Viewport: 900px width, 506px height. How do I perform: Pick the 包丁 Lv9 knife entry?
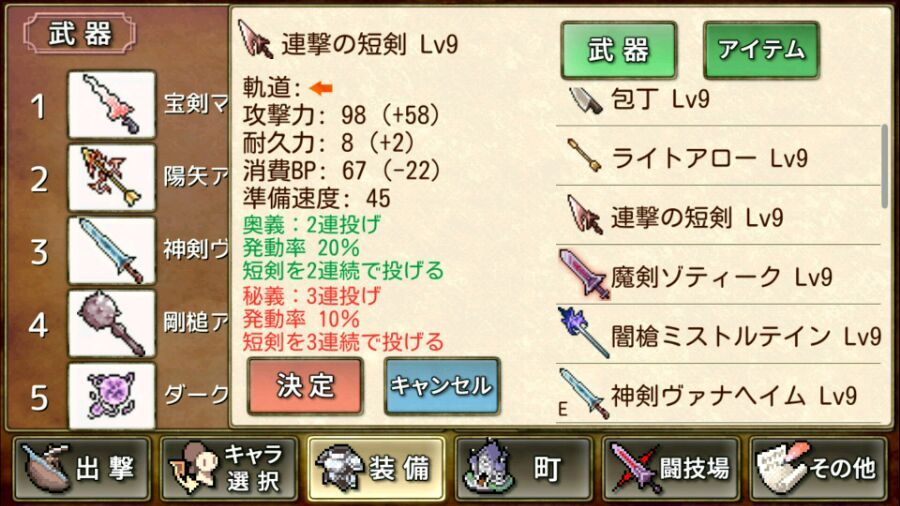719,102
